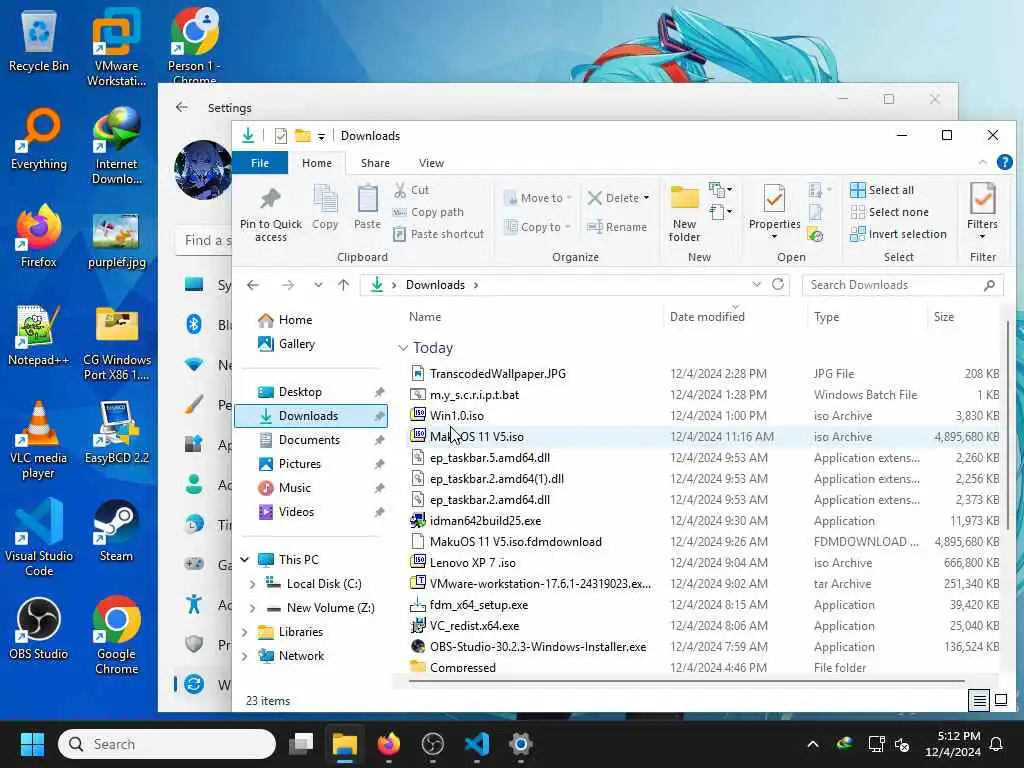Select file Win1.0.iso
Viewport: 1024px width, 768px height.
456,416
